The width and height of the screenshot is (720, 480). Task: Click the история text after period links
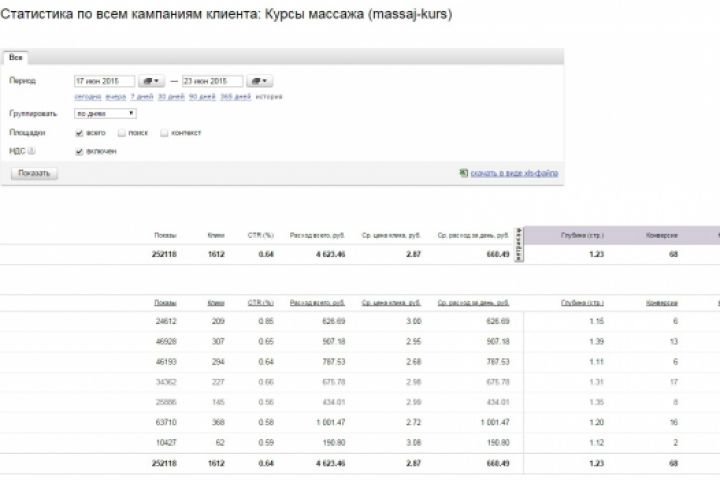(269, 96)
